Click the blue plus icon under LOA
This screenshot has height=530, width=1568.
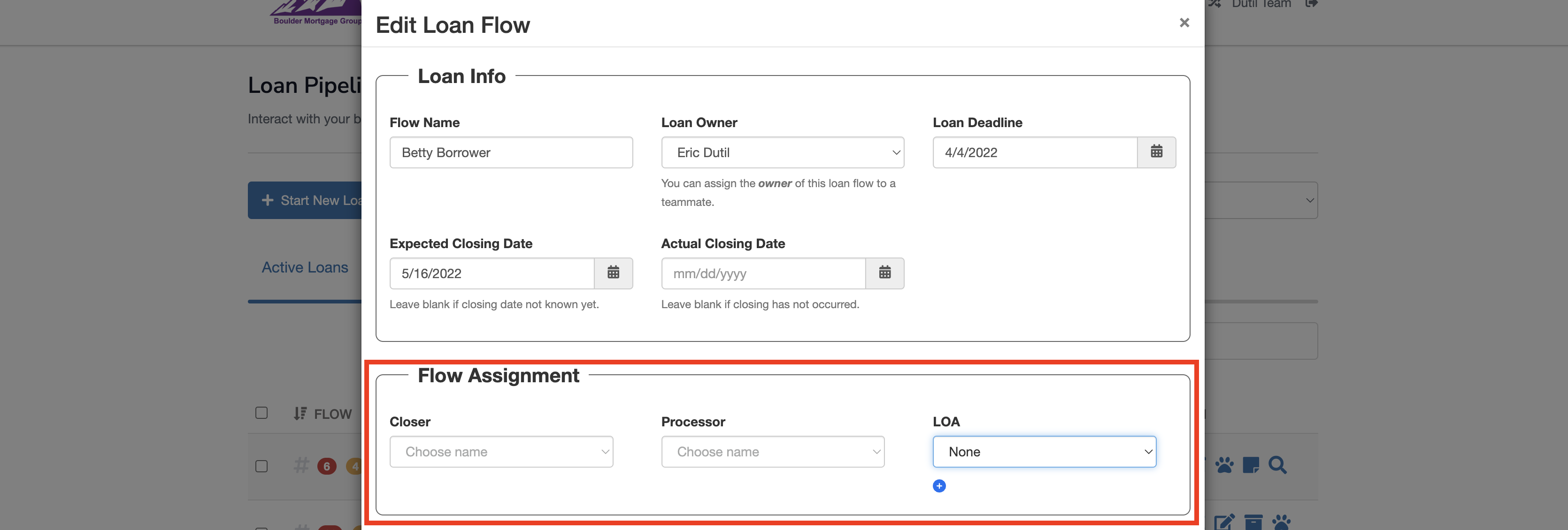click(x=938, y=485)
